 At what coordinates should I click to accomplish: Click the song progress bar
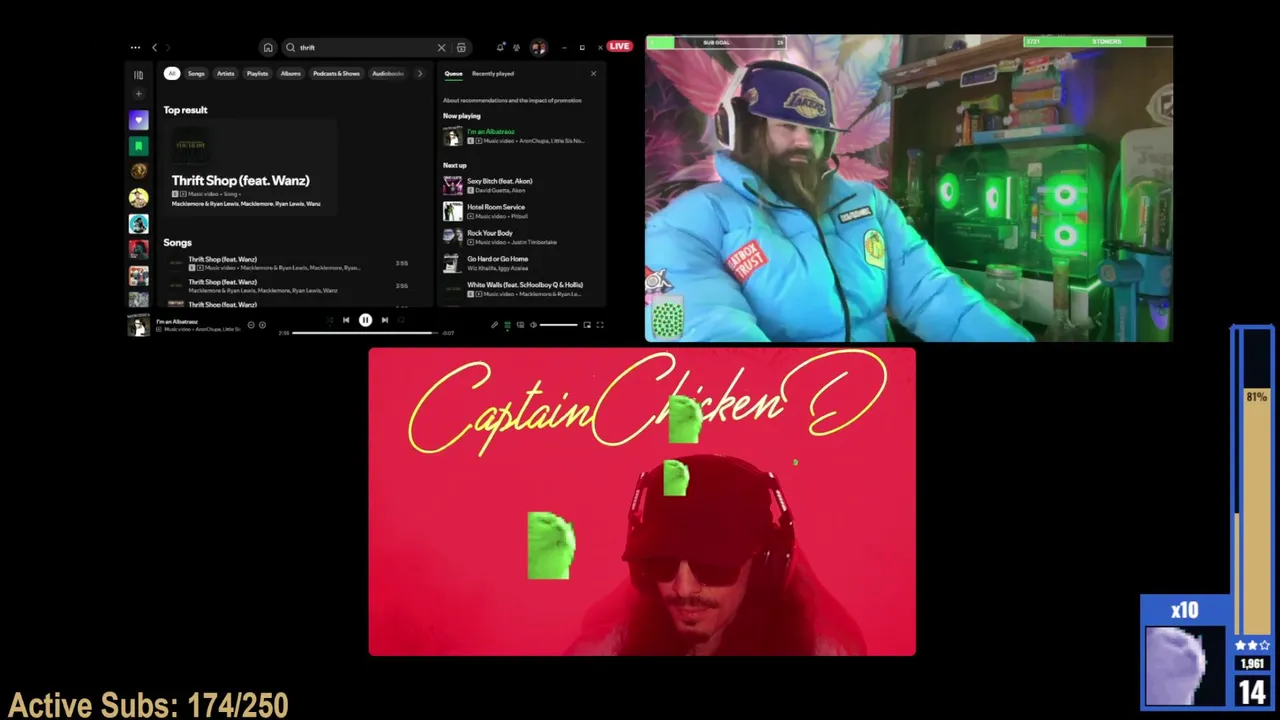click(x=365, y=333)
